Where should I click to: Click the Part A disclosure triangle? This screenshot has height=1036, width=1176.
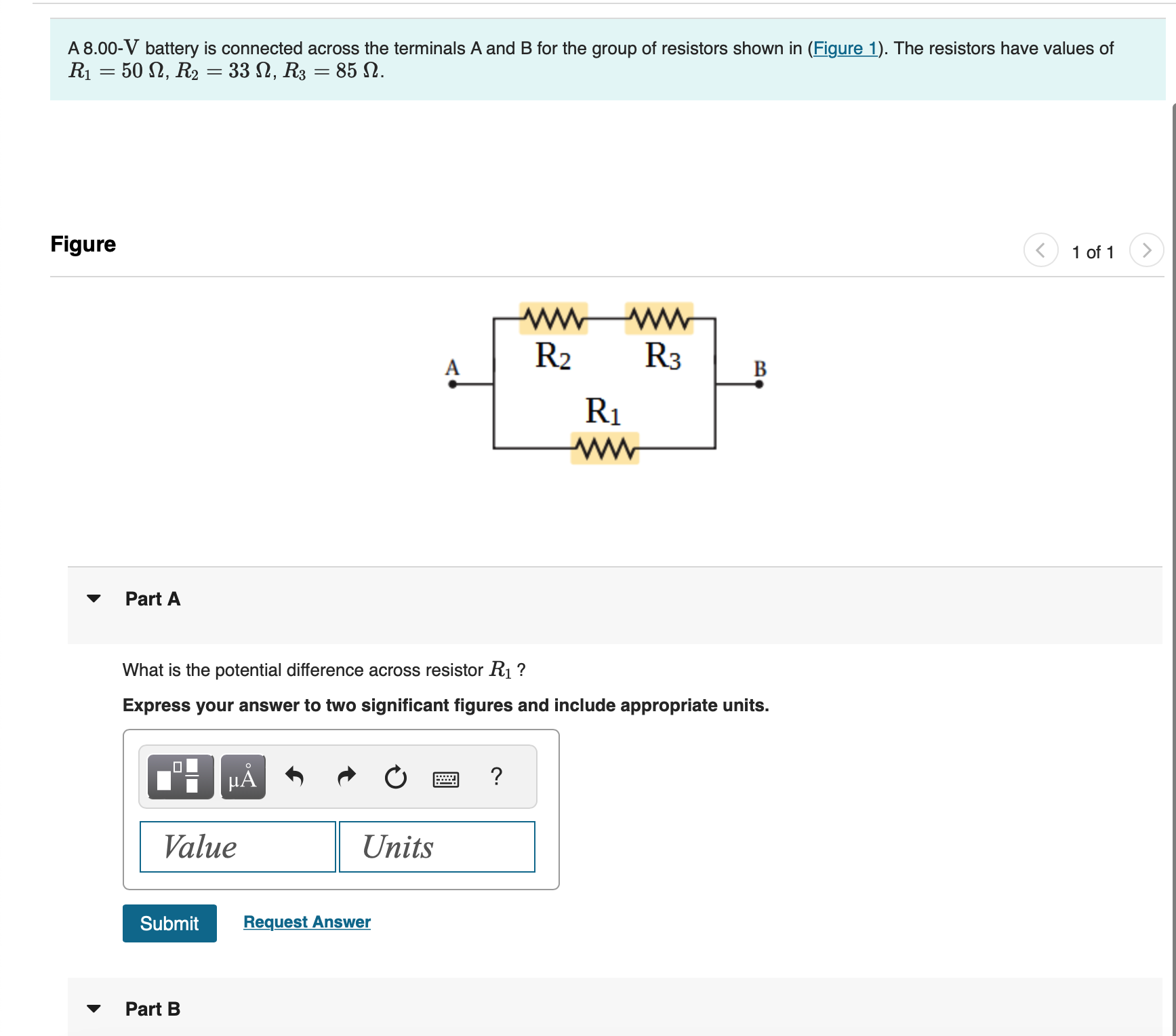coord(95,598)
